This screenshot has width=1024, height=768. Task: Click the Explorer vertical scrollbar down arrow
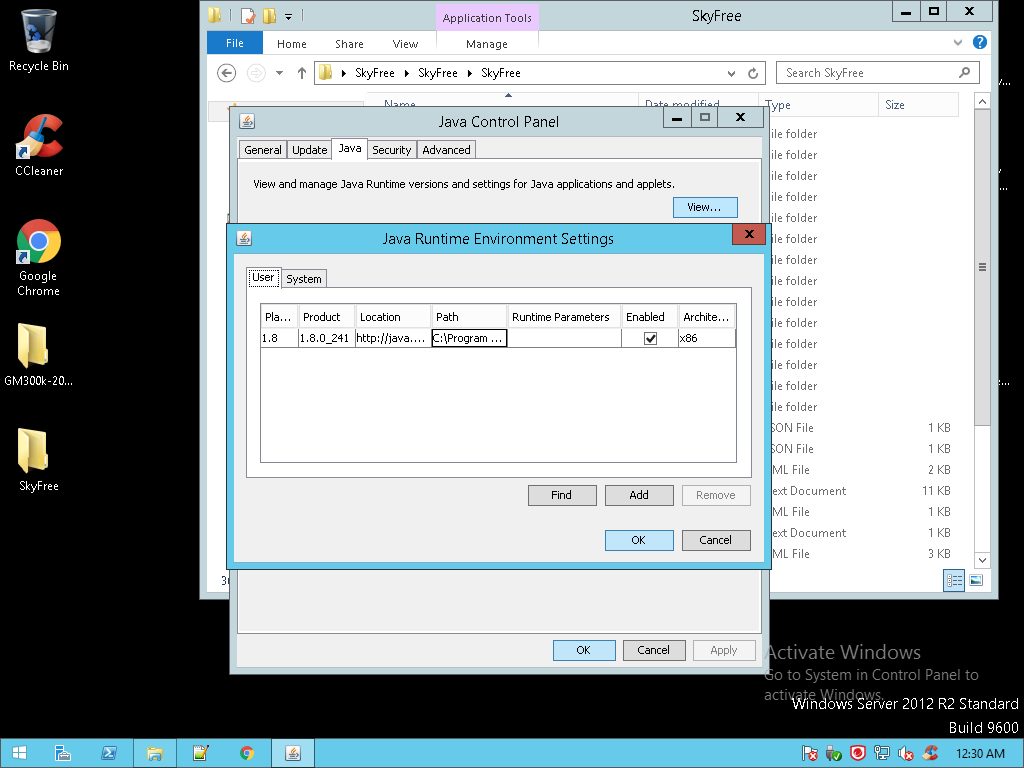(x=982, y=560)
